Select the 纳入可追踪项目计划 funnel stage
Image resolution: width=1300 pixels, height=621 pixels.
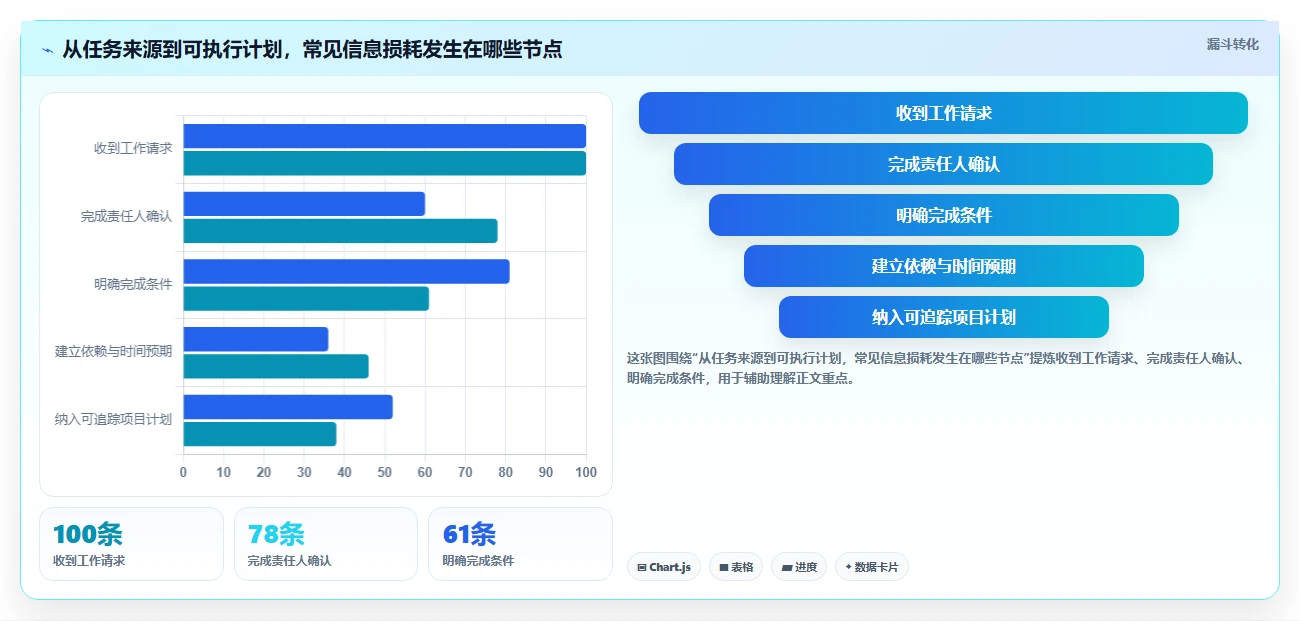click(943, 317)
